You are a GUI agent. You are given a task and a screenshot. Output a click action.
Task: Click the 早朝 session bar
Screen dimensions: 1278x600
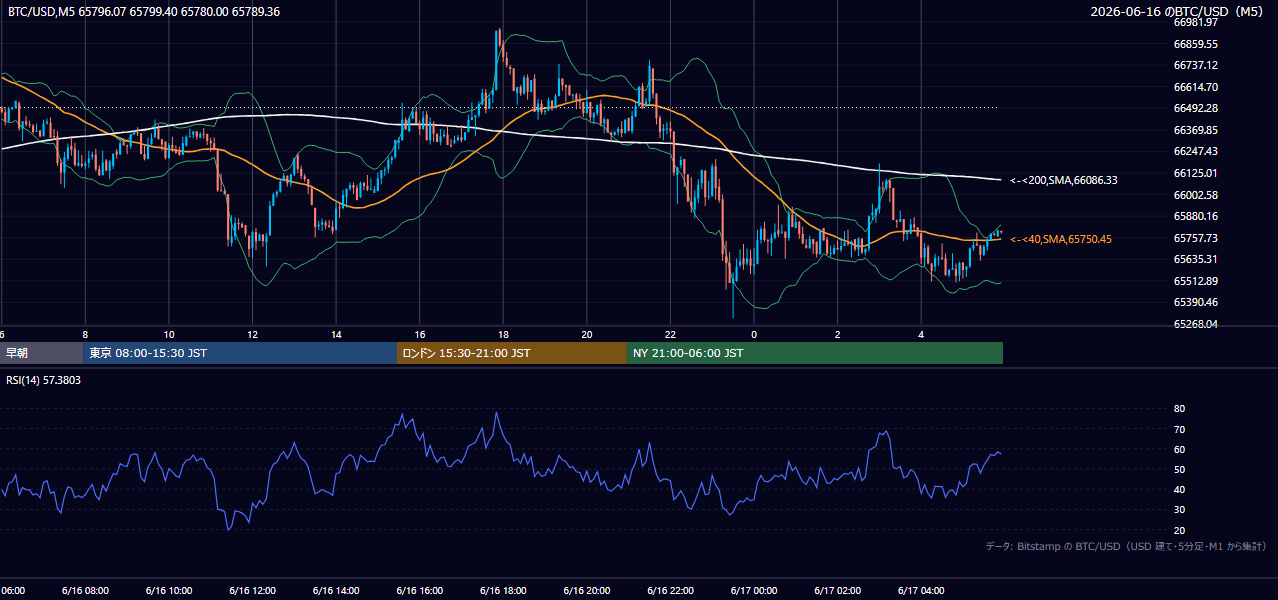pyautogui.click(x=41, y=353)
